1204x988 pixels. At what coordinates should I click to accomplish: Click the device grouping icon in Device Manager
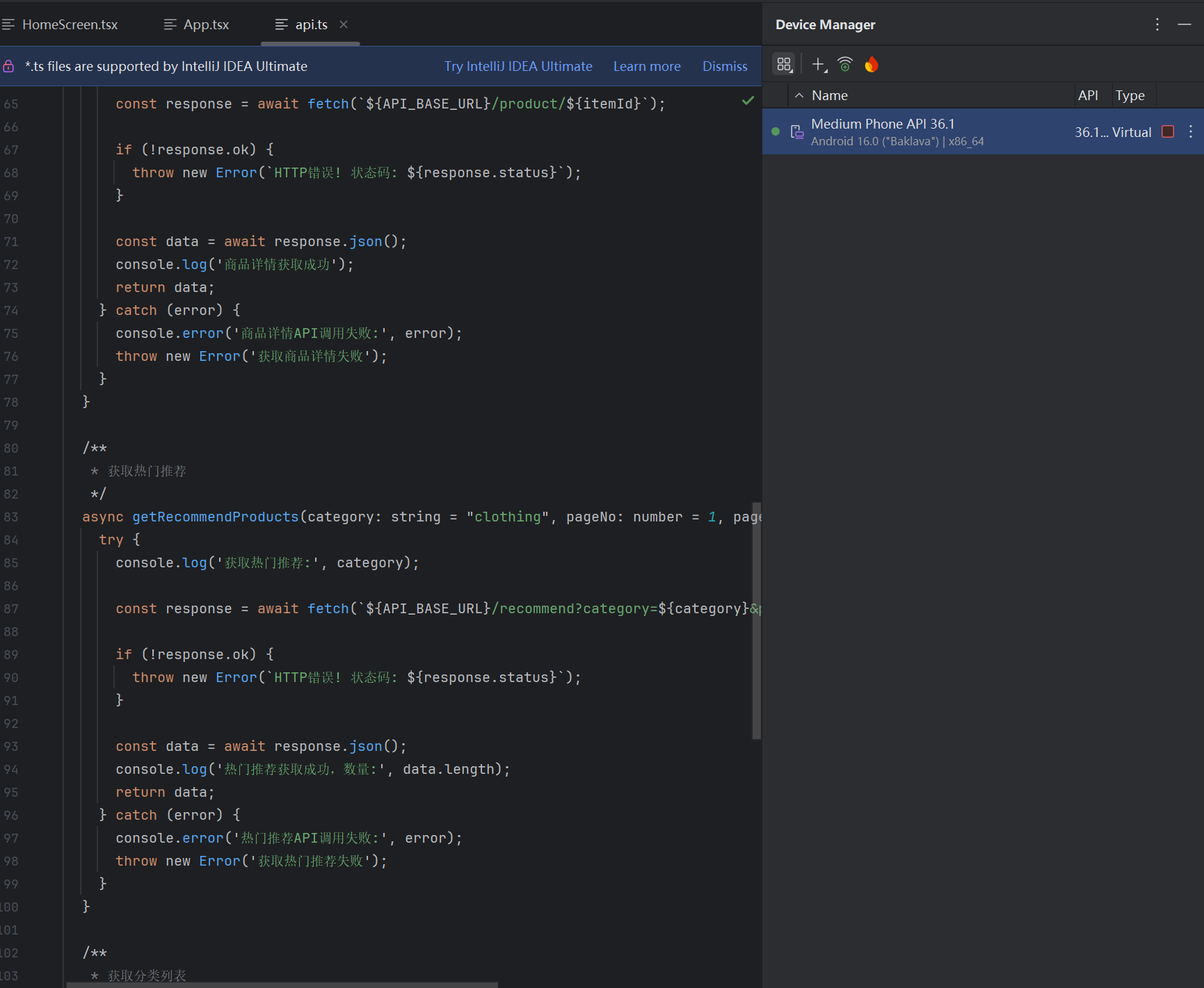[785, 65]
